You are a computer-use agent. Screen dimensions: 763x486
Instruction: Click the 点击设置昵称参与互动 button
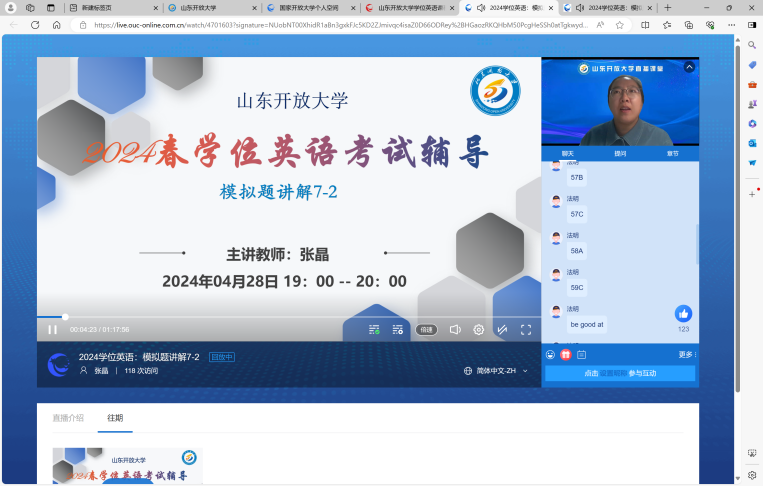click(x=620, y=373)
